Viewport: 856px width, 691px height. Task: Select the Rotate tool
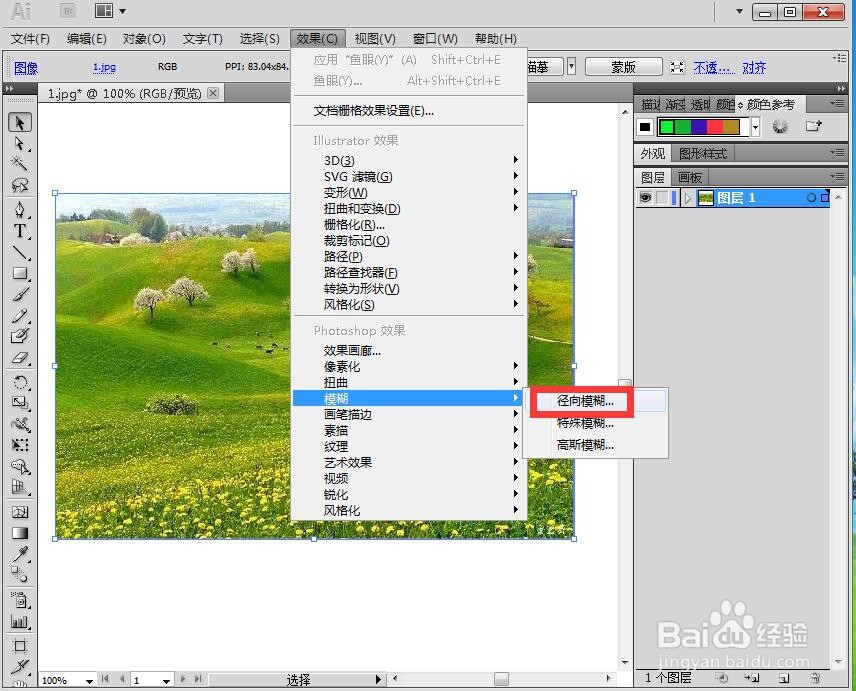pyautogui.click(x=20, y=382)
